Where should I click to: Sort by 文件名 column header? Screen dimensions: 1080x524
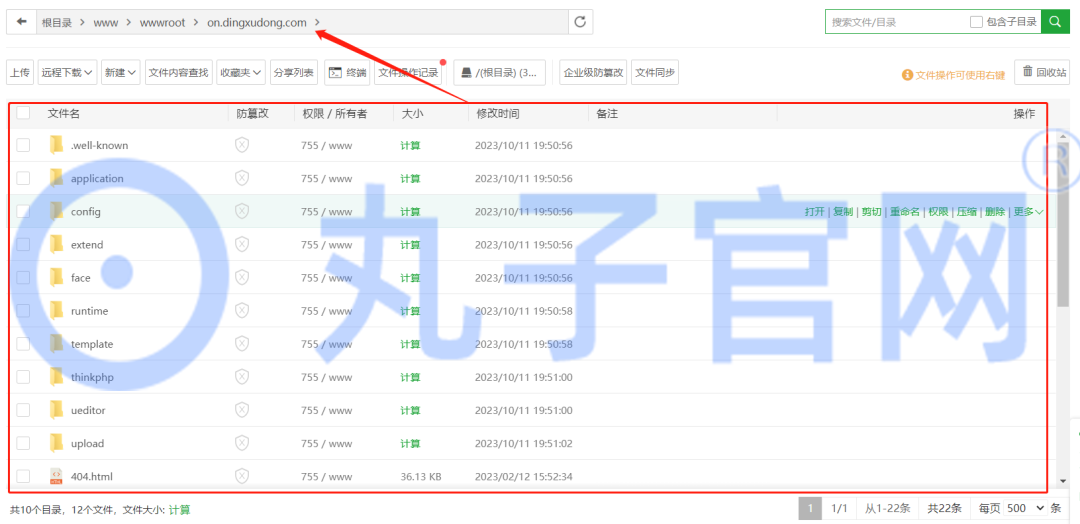click(63, 114)
